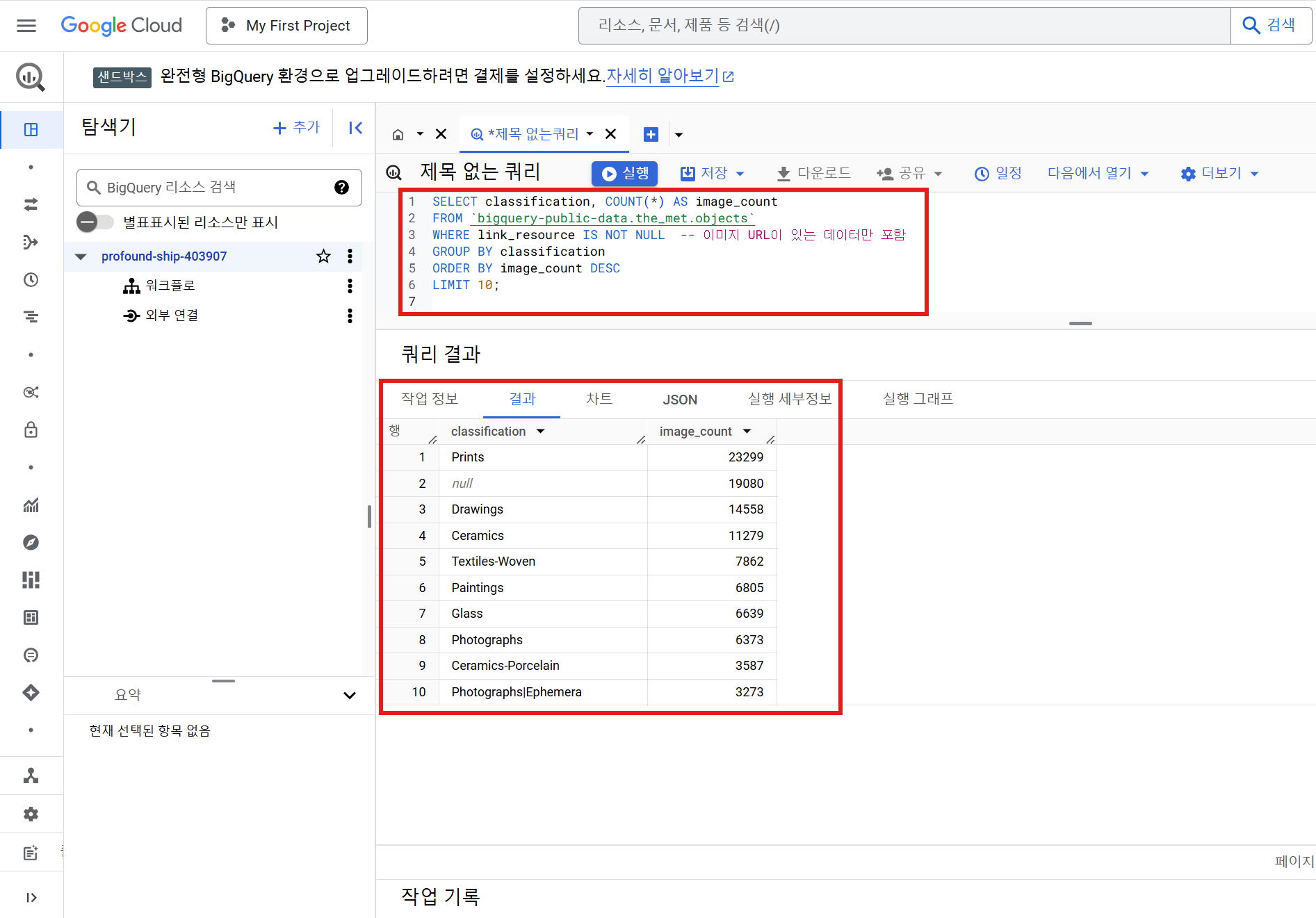
Task: Open classification column sort menu
Action: point(540,432)
